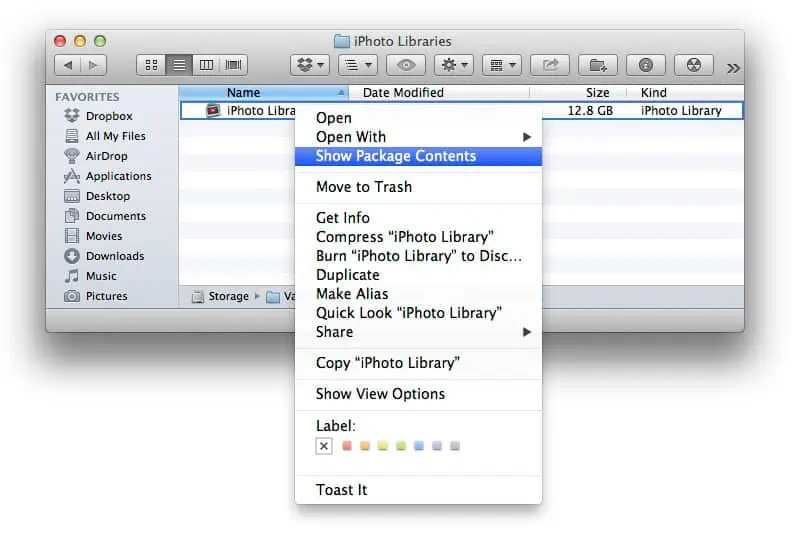Open Pictures in the sidebar
Image resolution: width=795 pixels, height=533 pixels.
click(96, 296)
